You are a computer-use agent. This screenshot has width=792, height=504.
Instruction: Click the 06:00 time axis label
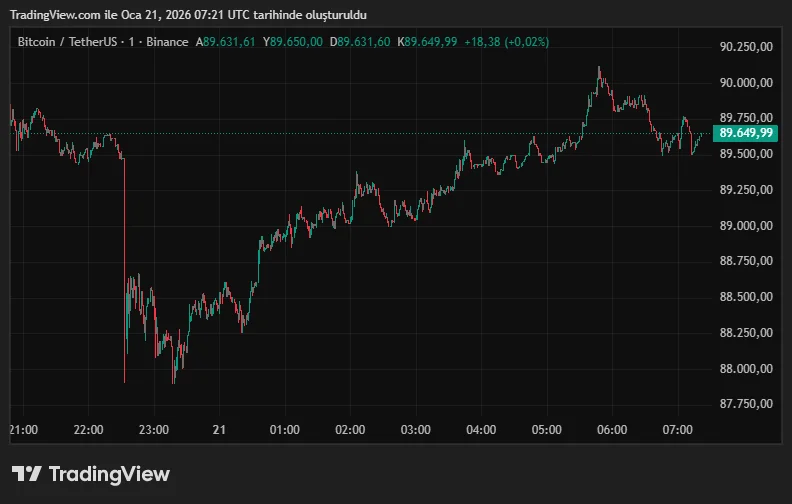click(x=612, y=430)
